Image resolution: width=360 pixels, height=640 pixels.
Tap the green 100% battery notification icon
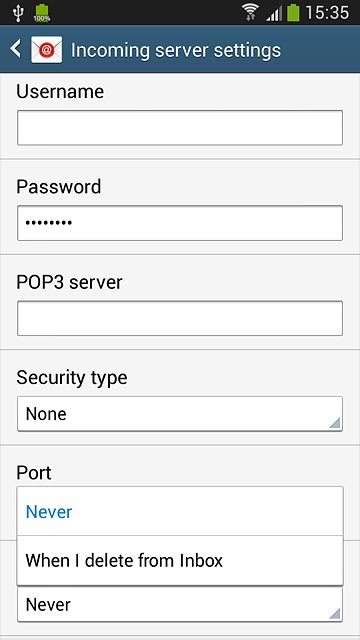click(x=42, y=13)
